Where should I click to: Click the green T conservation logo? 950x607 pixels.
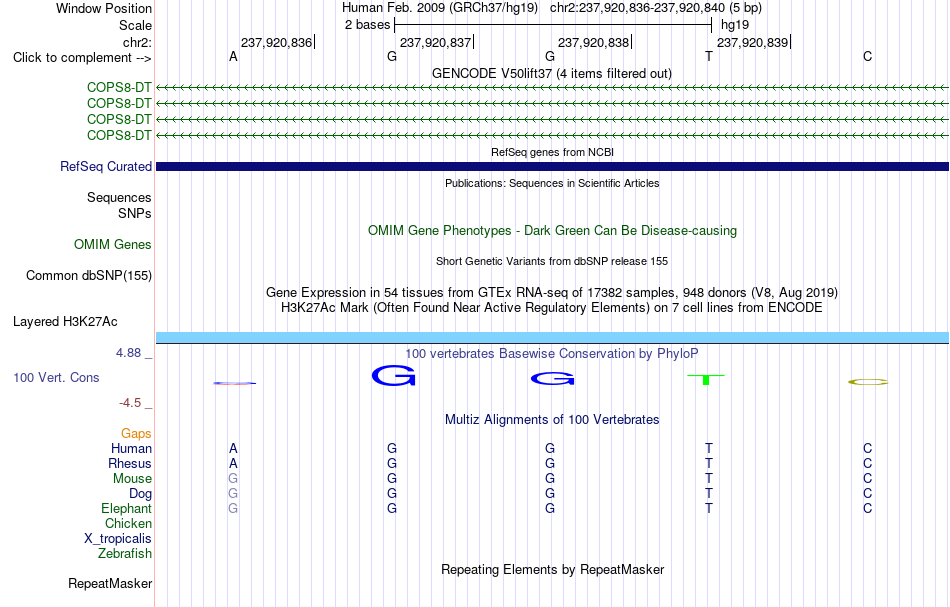[x=706, y=379]
